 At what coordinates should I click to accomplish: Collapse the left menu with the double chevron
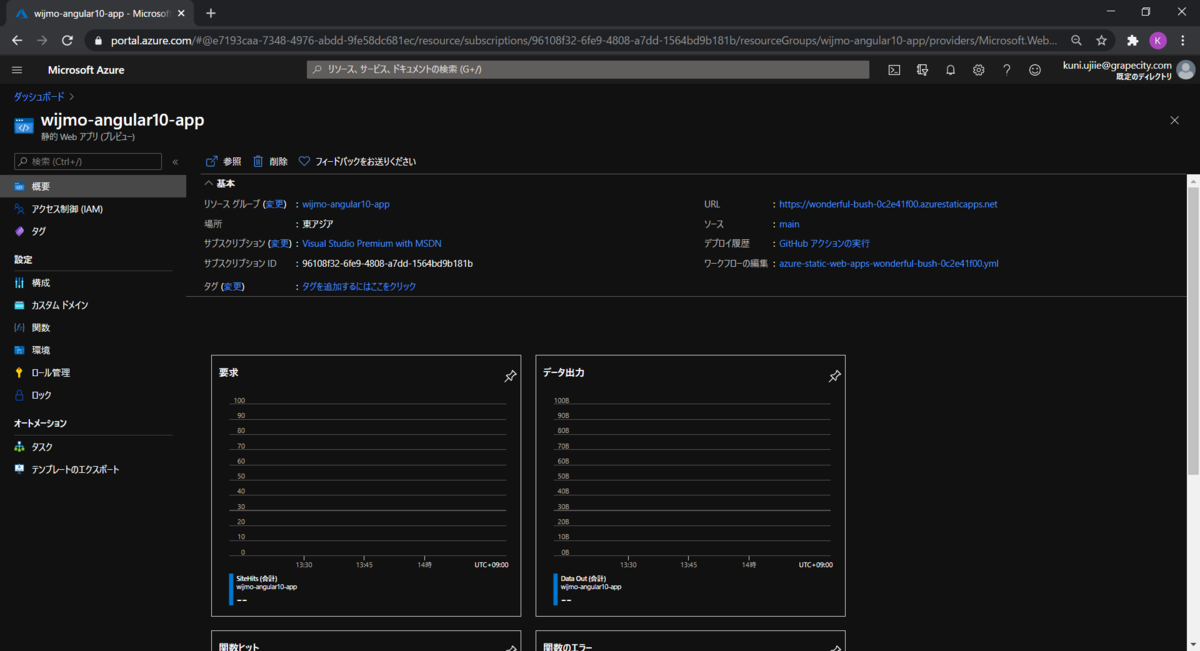(175, 161)
